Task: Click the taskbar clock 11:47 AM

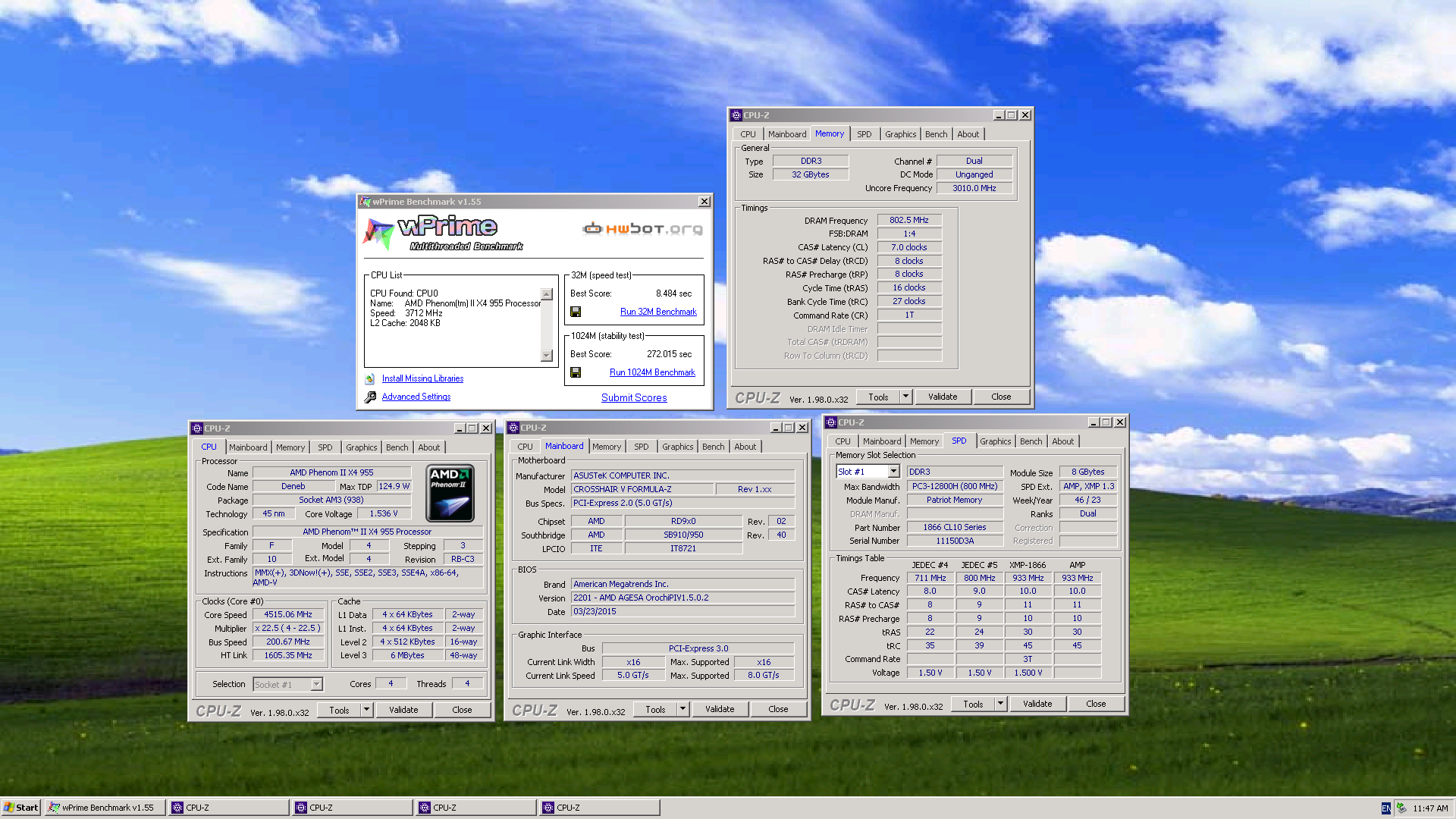Action: point(1430,808)
